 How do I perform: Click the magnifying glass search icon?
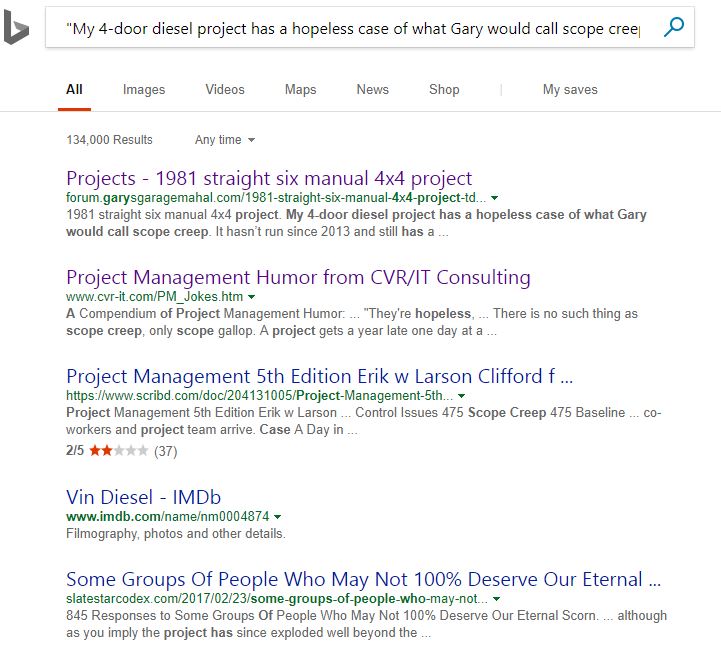click(x=674, y=28)
